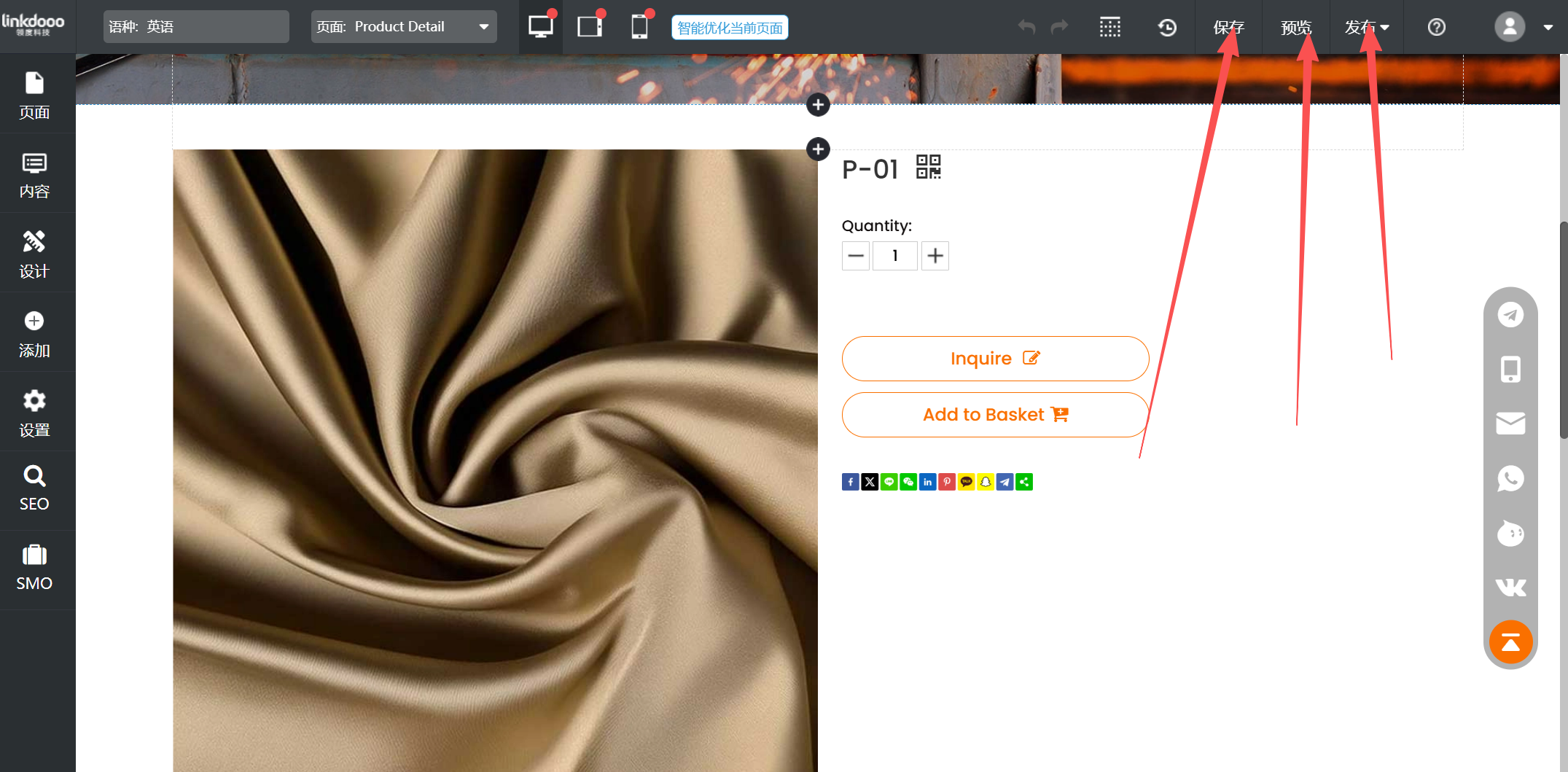Click the orange back-to-top button
The width and height of the screenshot is (1568, 772).
pos(1510,642)
